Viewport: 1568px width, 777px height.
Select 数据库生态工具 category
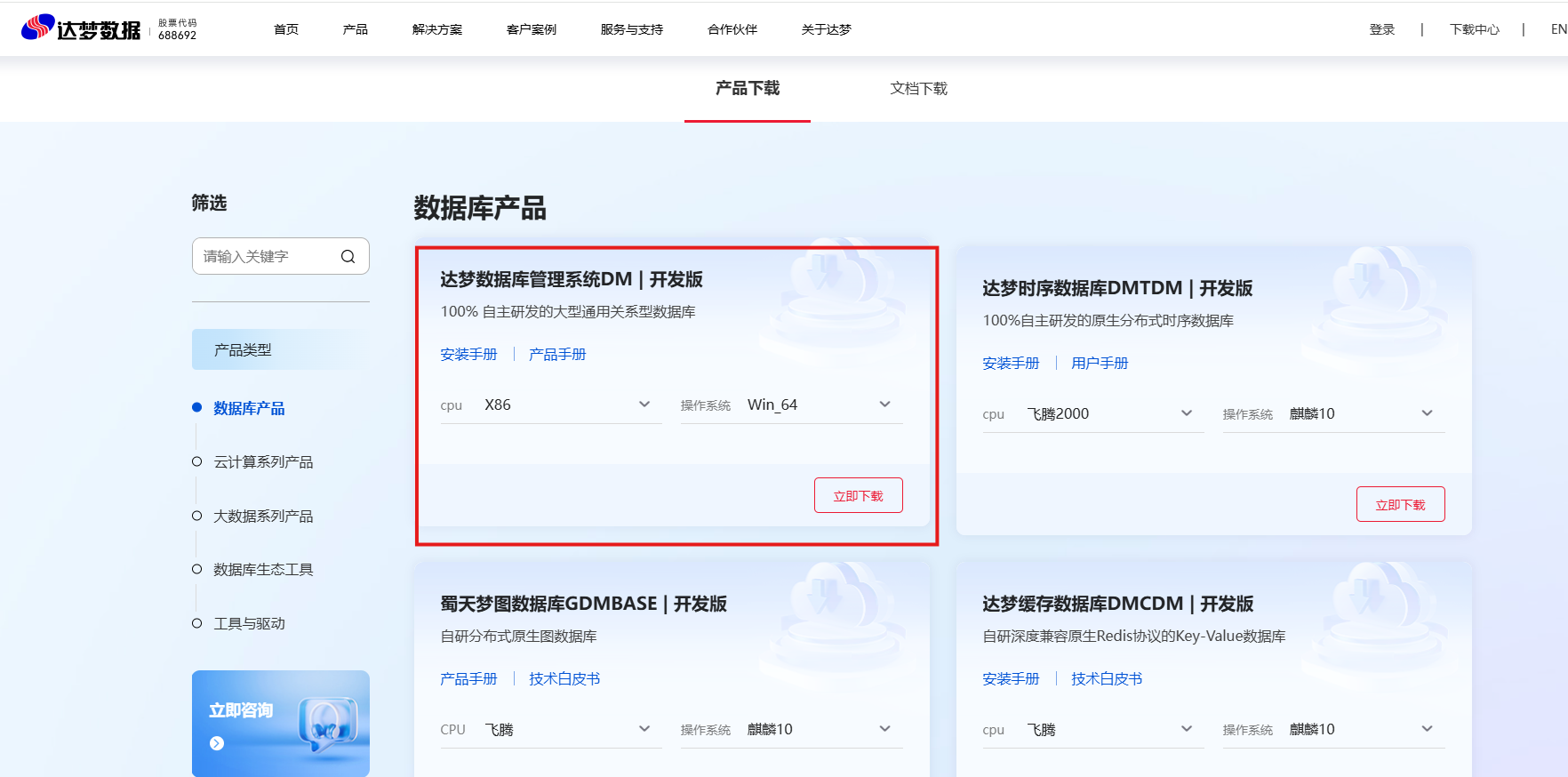(263, 570)
